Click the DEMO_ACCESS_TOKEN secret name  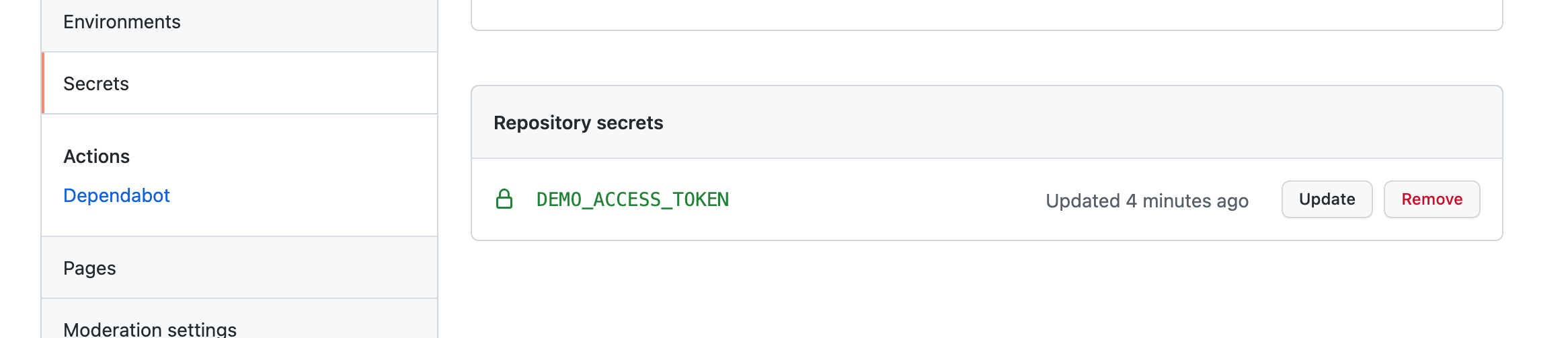[x=633, y=199]
